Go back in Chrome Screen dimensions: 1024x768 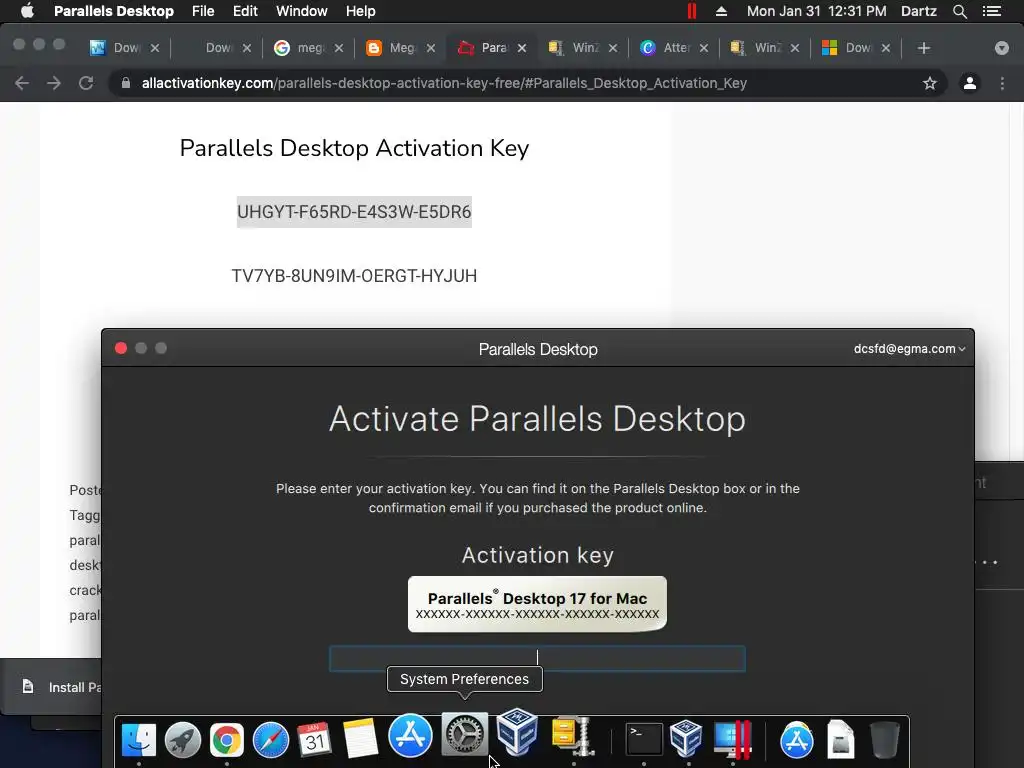22,83
